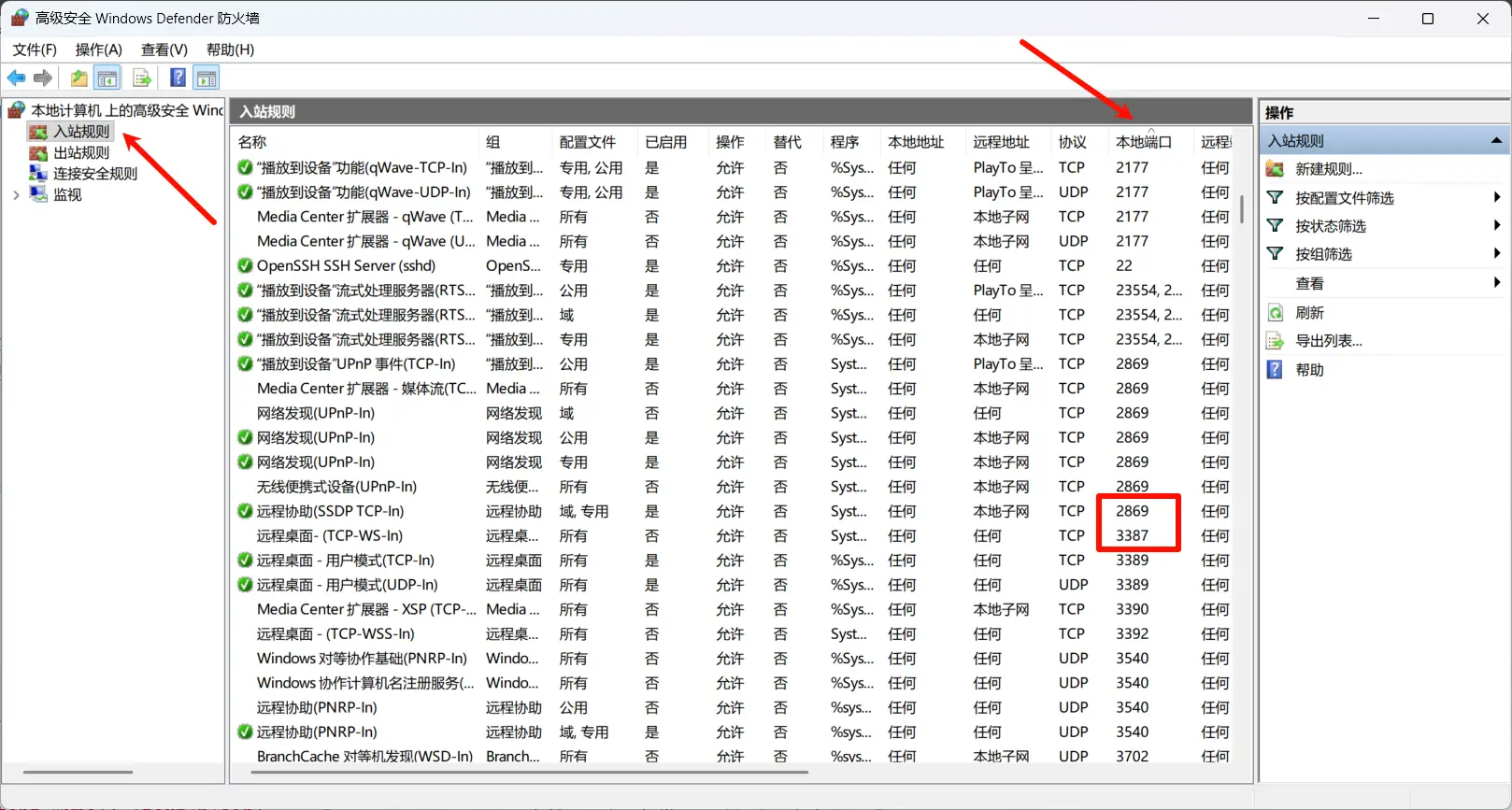Click the Up one level folder icon
1512x810 pixels.
(79, 78)
